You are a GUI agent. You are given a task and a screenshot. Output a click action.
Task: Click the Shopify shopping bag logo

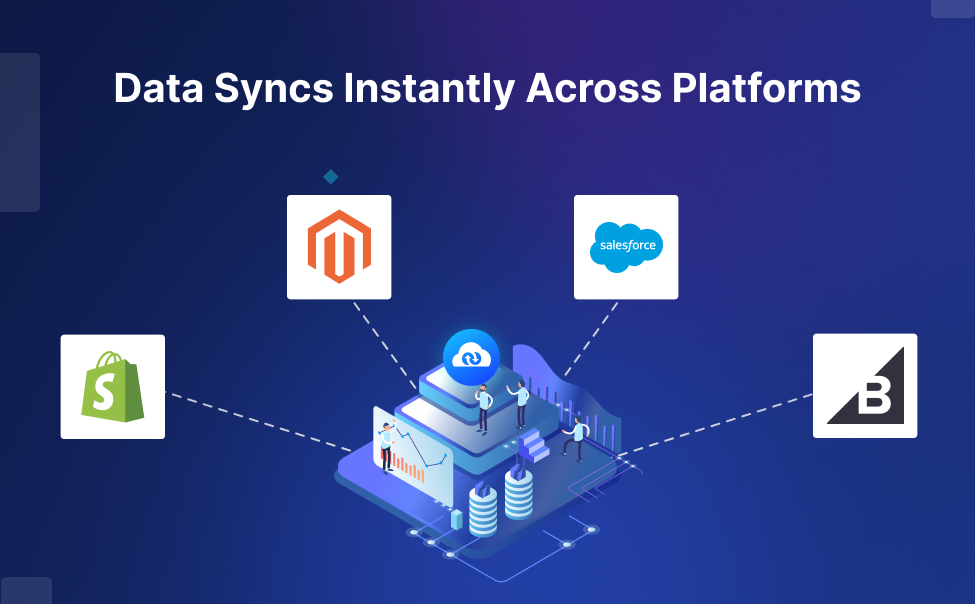(x=112, y=387)
